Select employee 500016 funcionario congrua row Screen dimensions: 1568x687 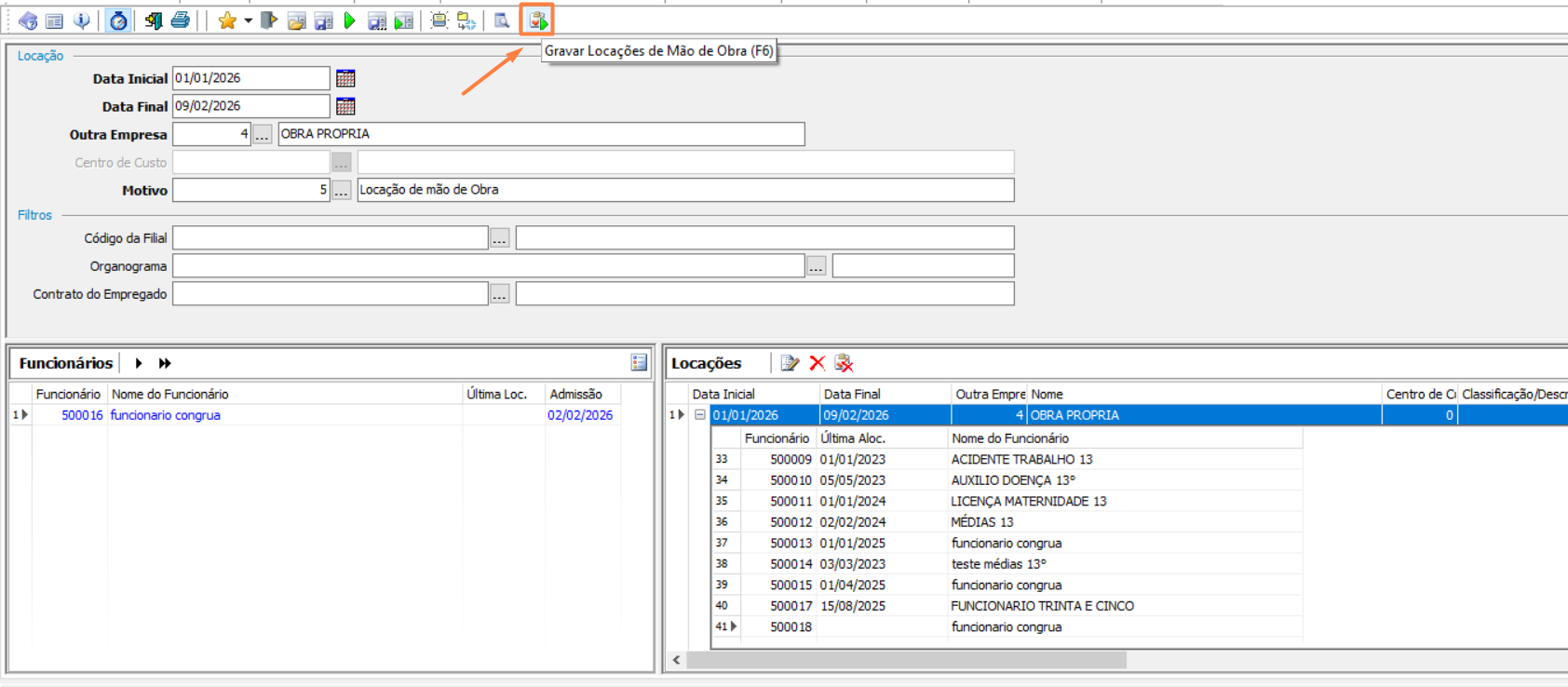[166, 415]
